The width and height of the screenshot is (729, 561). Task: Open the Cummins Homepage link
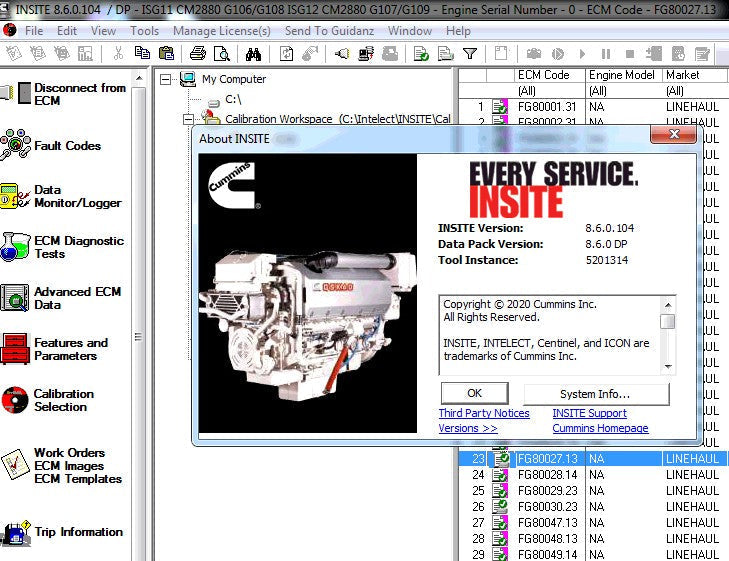pos(600,428)
